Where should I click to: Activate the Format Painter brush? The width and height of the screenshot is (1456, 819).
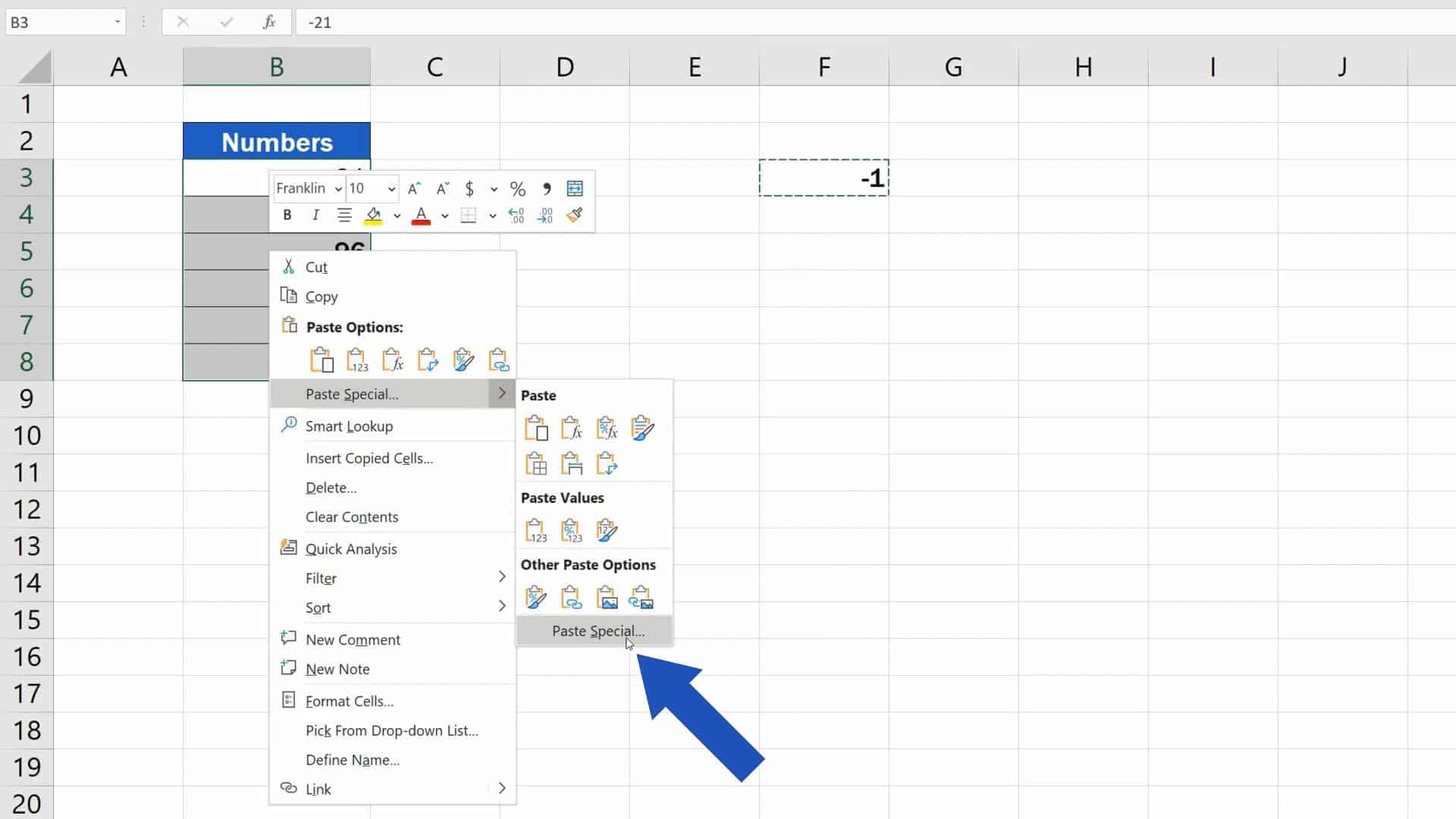pos(575,215)
